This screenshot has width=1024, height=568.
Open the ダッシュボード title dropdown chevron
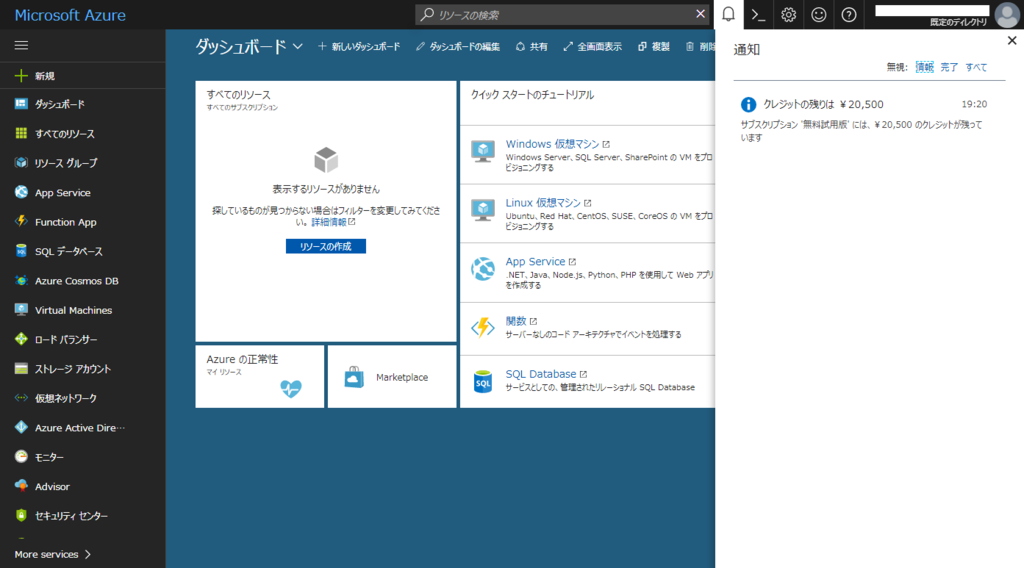point(298,47)
